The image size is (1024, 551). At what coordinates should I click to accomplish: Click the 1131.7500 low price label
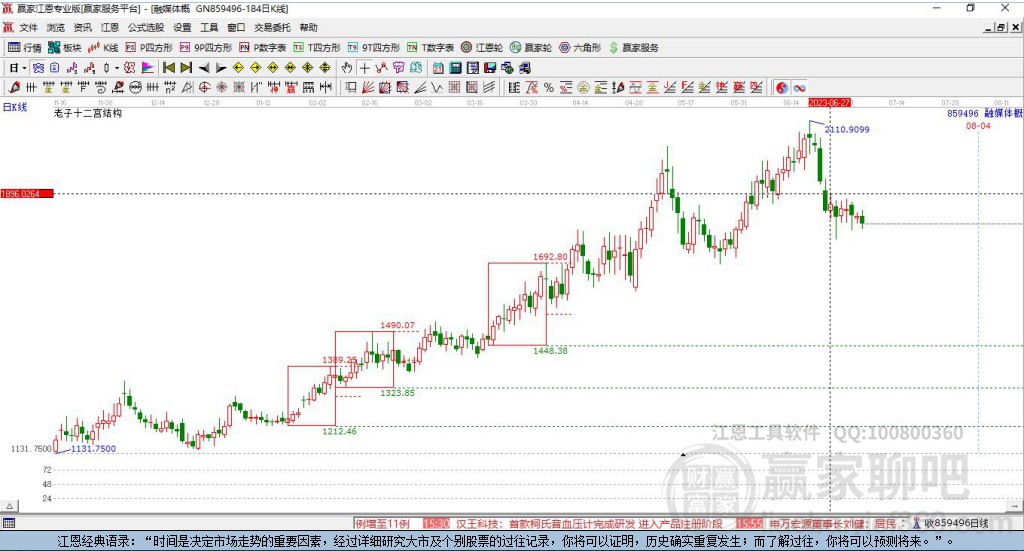(93, 449)
